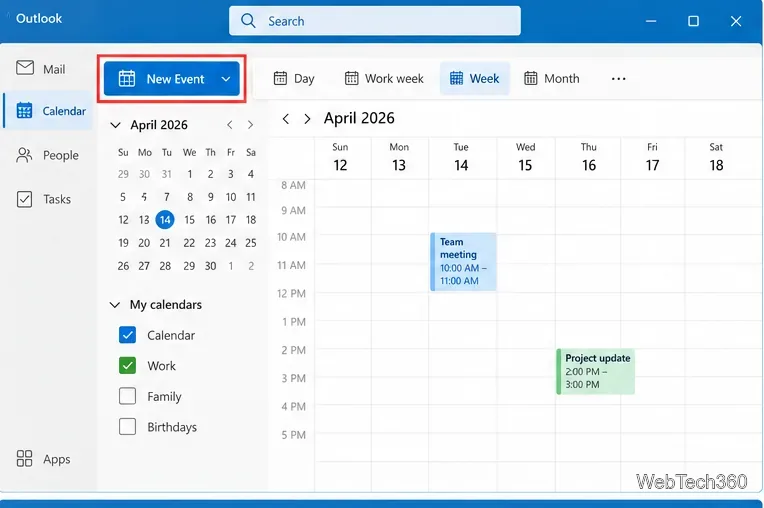
Task: Click the Thu 16 day header
Action: pos(589,158)
